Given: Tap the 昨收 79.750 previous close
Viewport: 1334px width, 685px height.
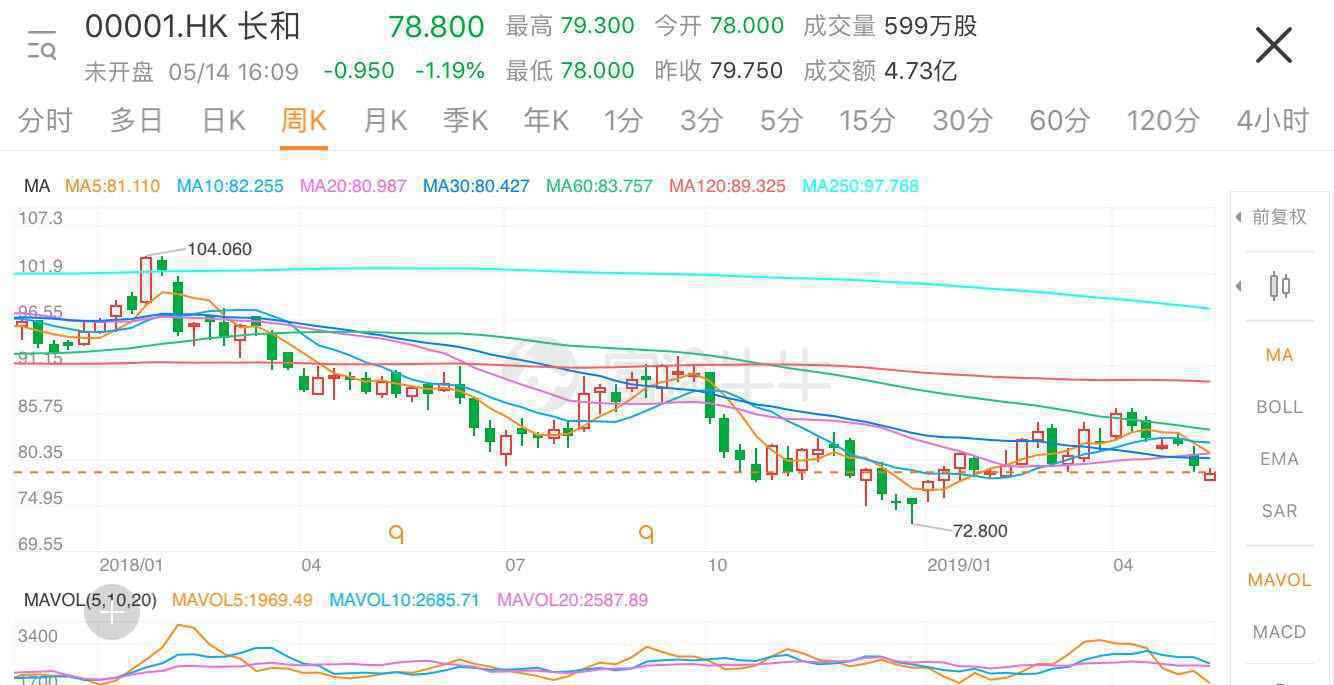Looking at the screenshot, I should 719,70.
